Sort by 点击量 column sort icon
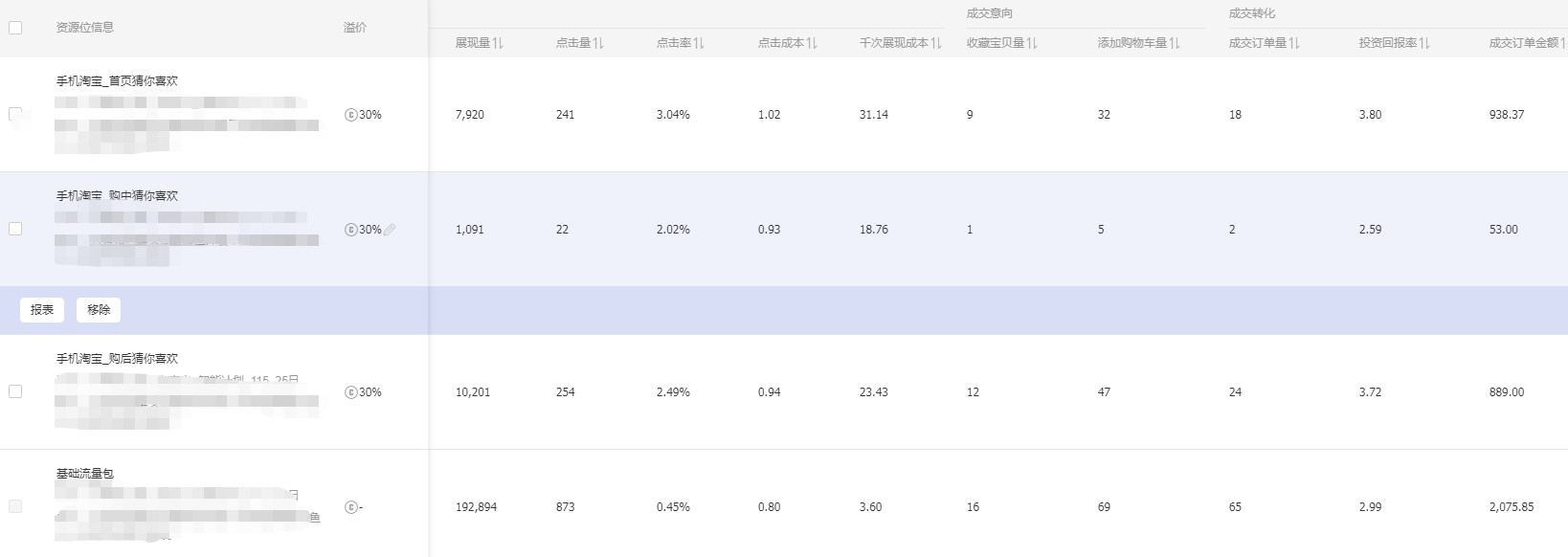Image resolution: width=1568 pixels, height=557 pixels. pyautogui.click(x=598, y=43)
